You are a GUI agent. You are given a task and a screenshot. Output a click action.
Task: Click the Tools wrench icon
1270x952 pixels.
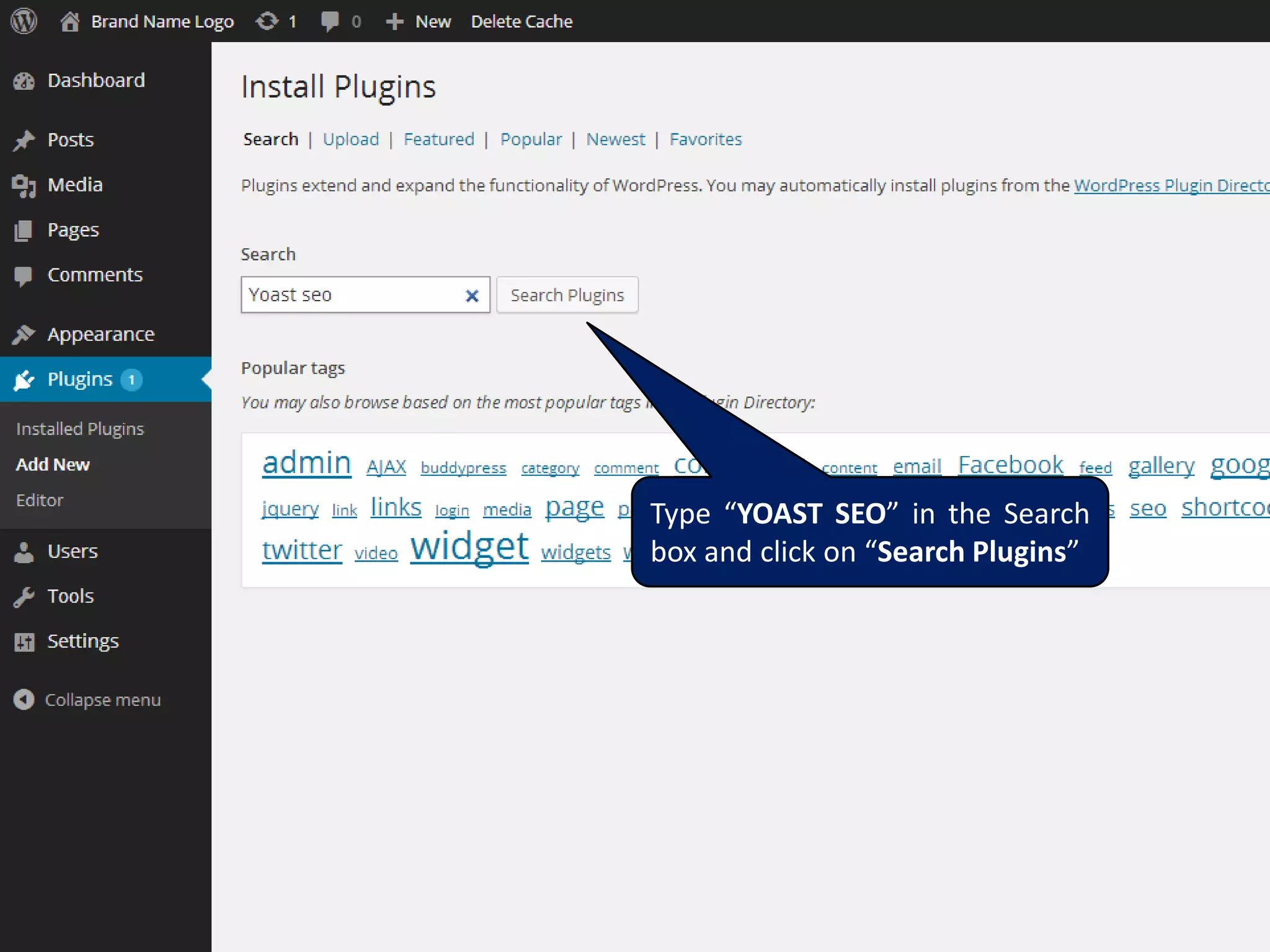24,597
